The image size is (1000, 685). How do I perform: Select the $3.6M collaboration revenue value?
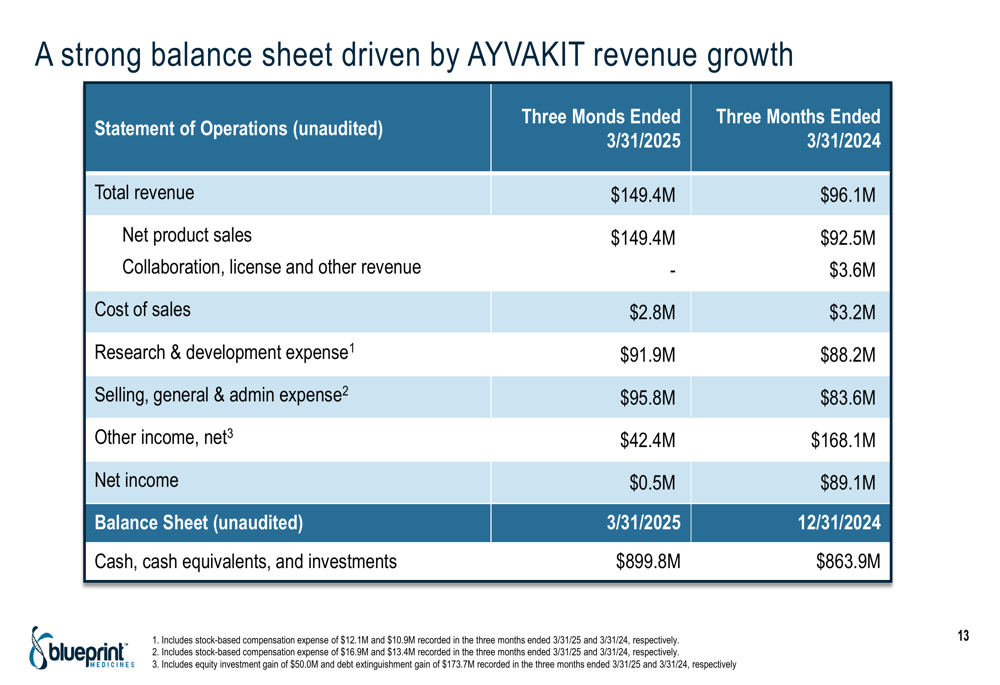[x=852, y=270]
